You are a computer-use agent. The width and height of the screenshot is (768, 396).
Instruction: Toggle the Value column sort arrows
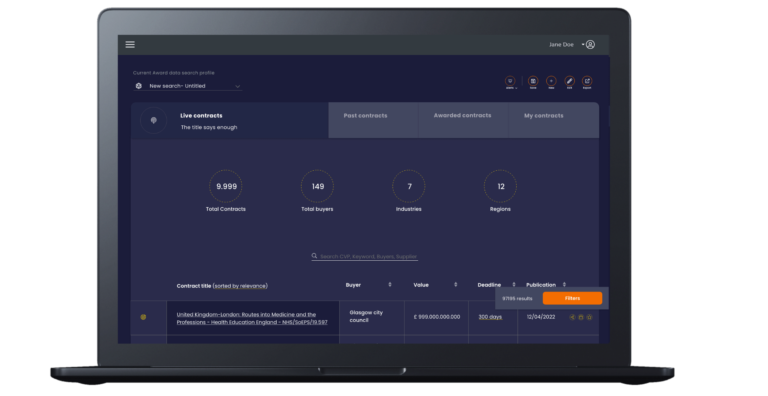[x=456, y=284]
